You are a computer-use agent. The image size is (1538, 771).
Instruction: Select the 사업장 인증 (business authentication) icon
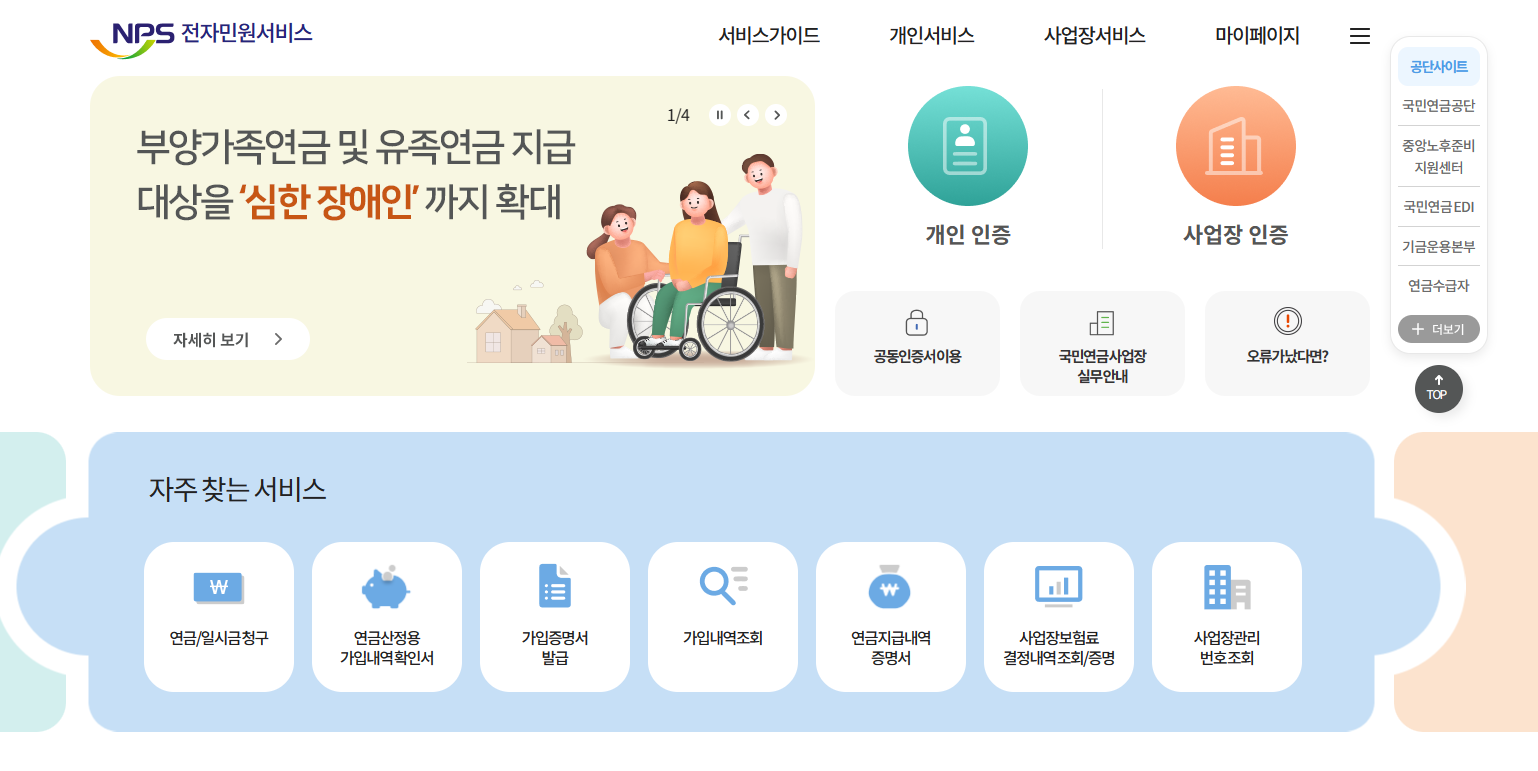click(1235, 145)
